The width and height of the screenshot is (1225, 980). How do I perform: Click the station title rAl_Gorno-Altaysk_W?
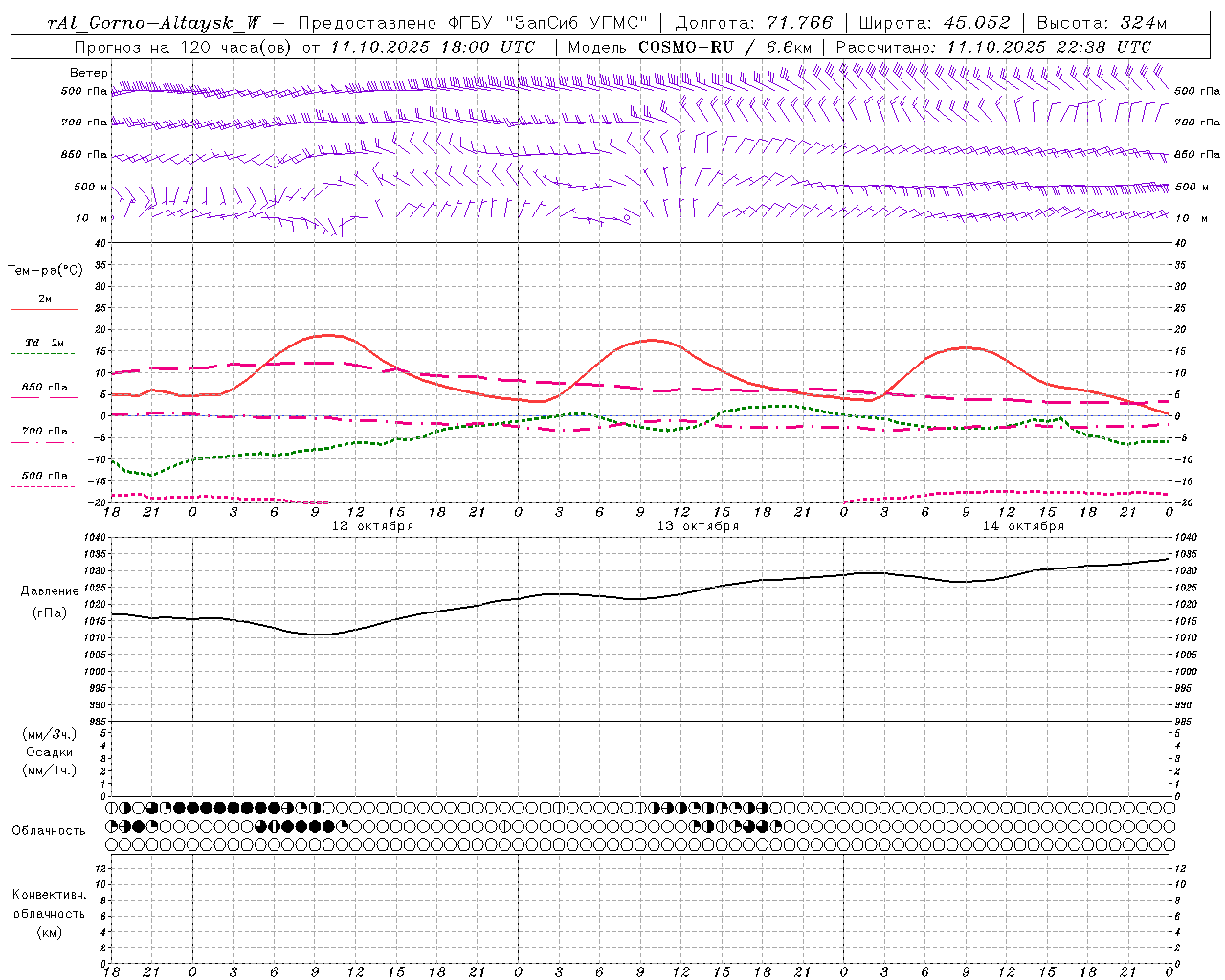click(154, 23)
